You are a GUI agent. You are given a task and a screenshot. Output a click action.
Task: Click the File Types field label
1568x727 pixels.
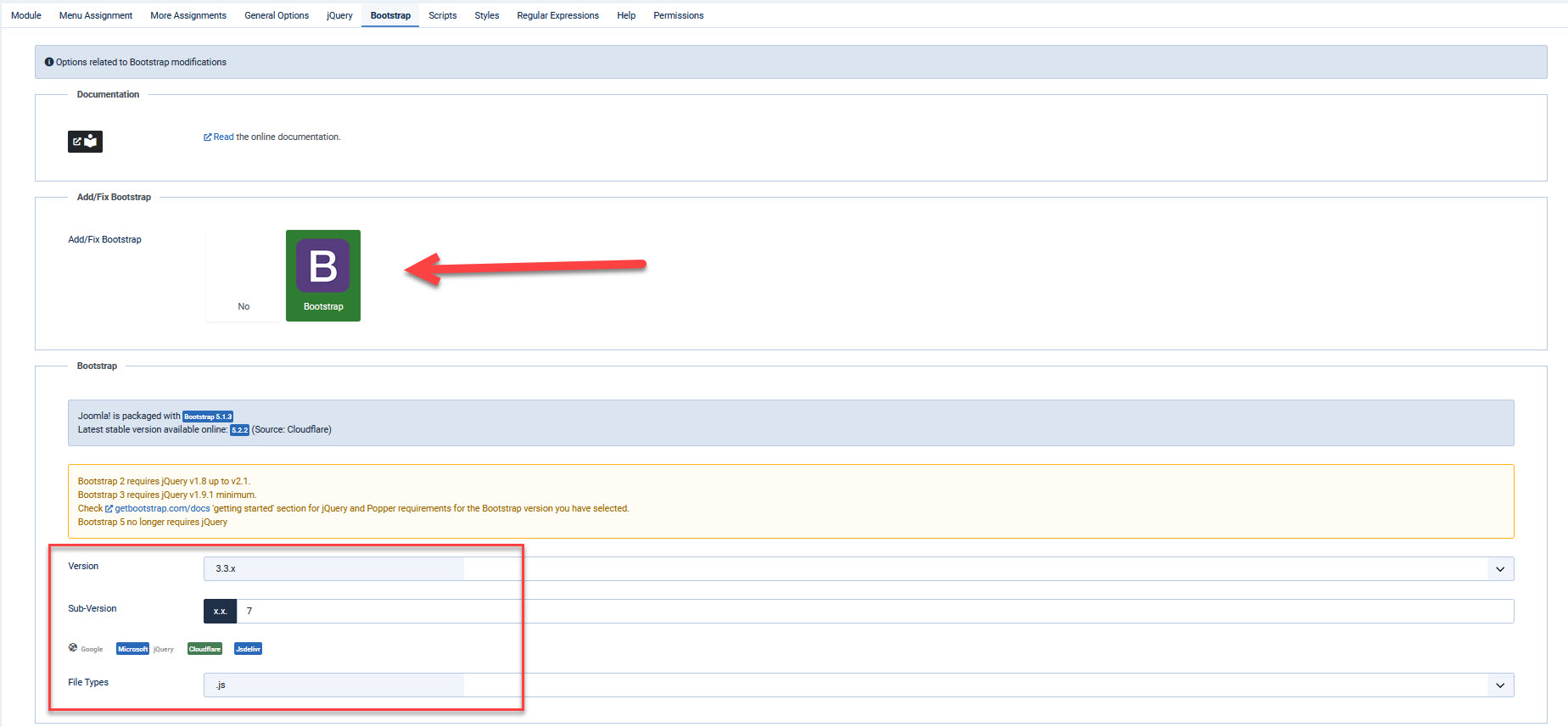click(88, 682)
